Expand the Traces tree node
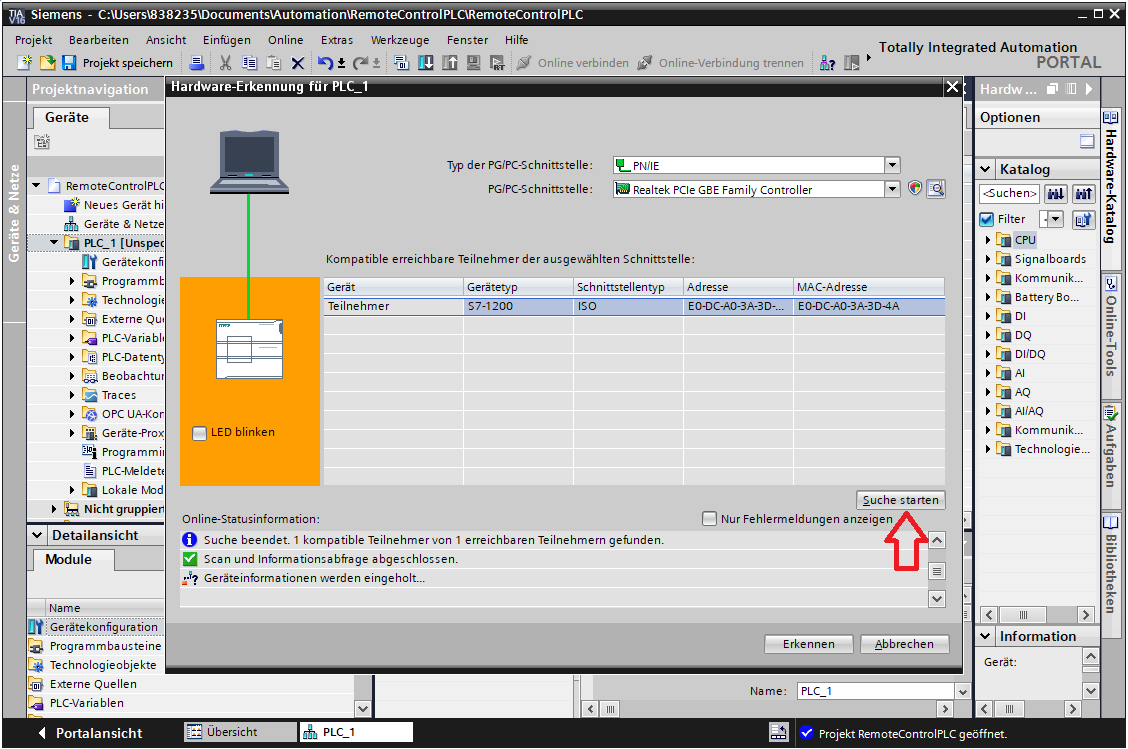The width and height of the screenshot is (1128, 749). click(x=72, y=395)
